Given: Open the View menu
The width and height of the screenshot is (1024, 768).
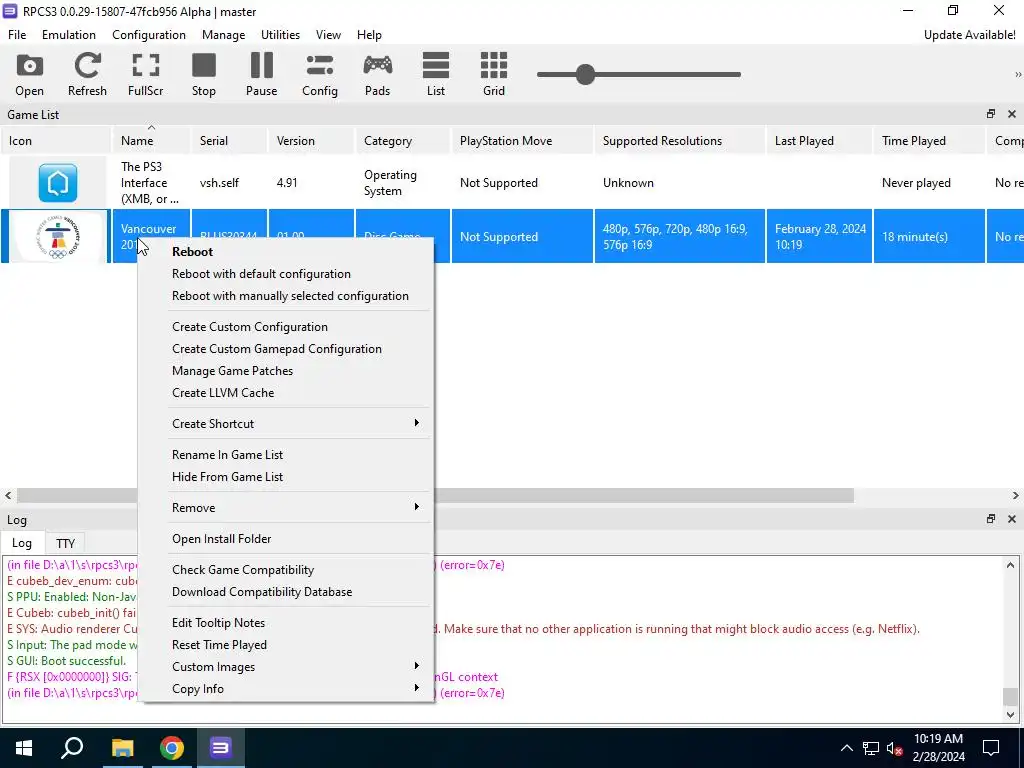Looking at the screenshot, I should click(328, 35).
